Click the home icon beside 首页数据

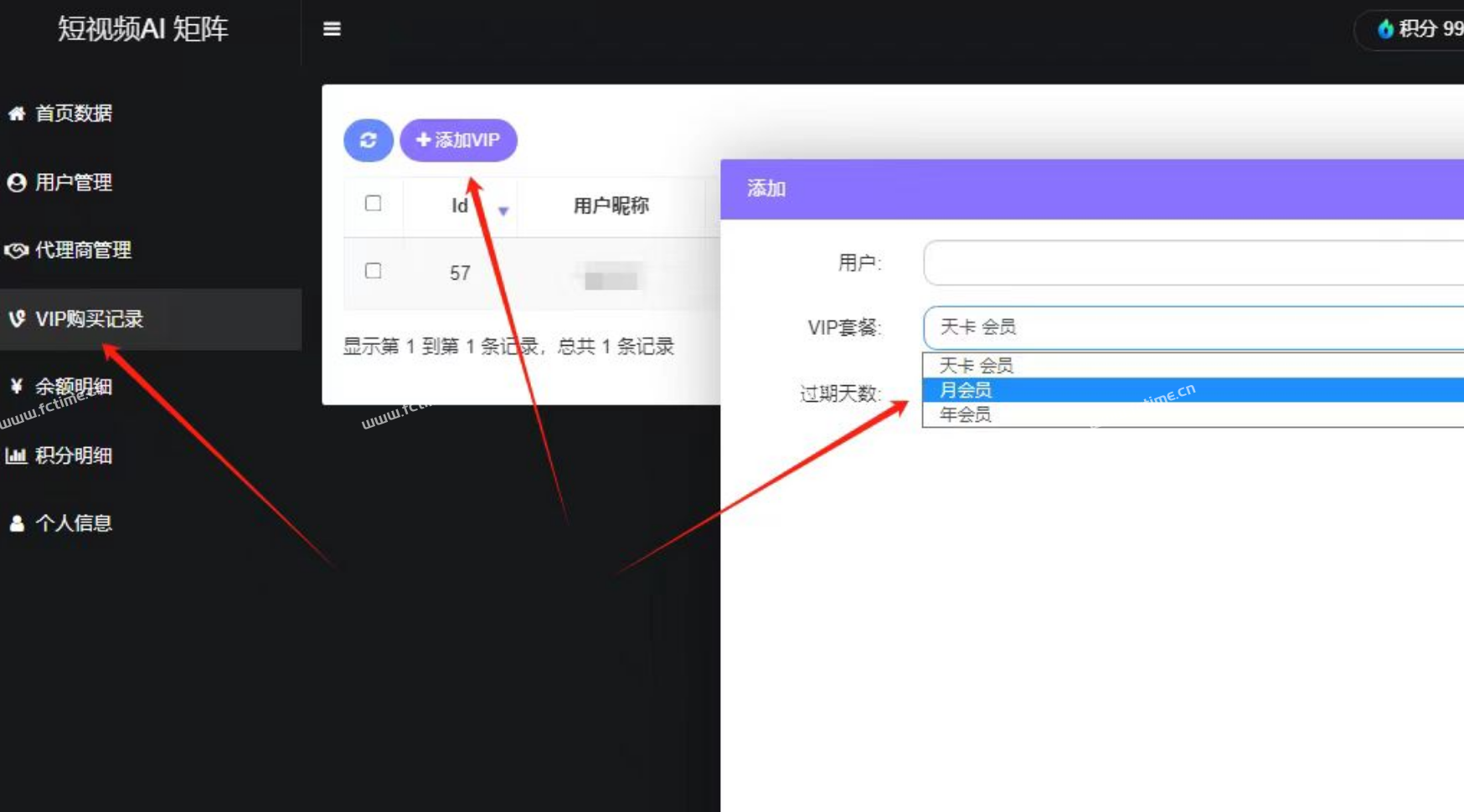pos(17,113)
